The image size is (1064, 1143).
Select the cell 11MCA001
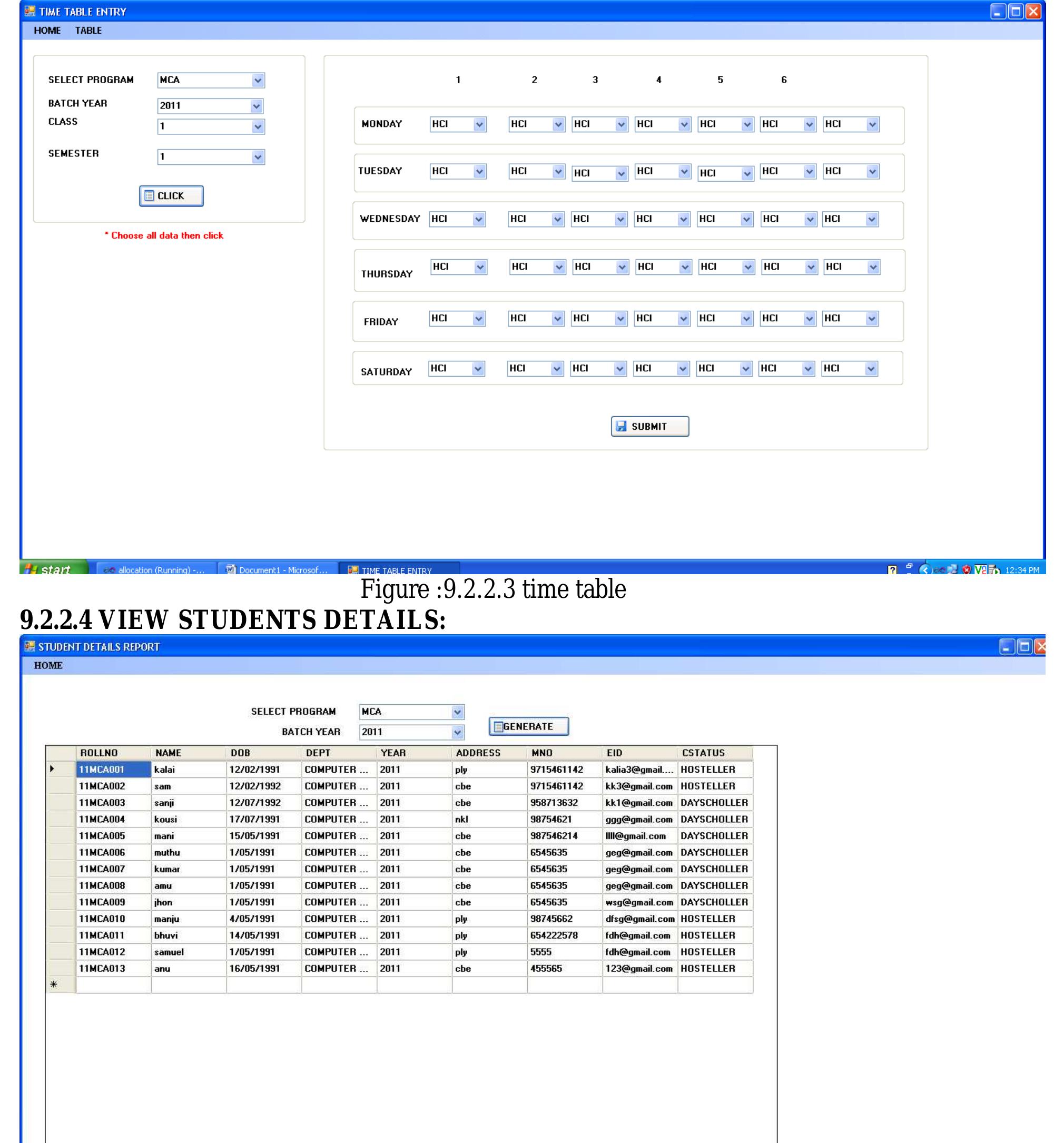point(114,769)
